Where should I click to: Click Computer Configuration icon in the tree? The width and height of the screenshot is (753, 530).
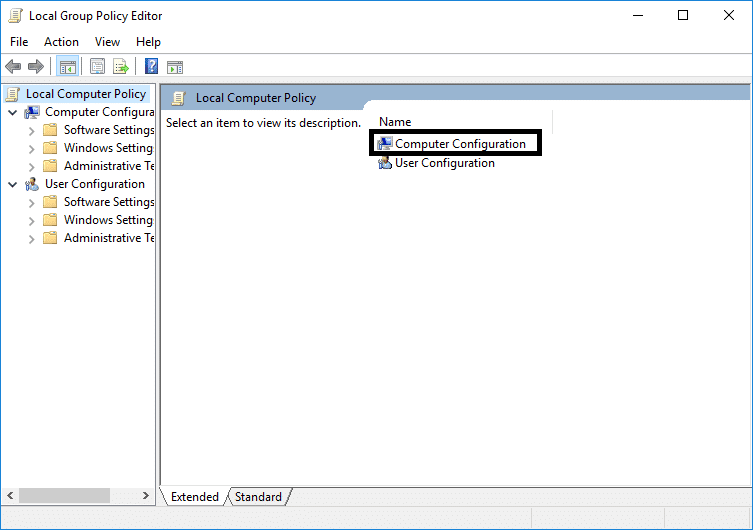point(32,112)
